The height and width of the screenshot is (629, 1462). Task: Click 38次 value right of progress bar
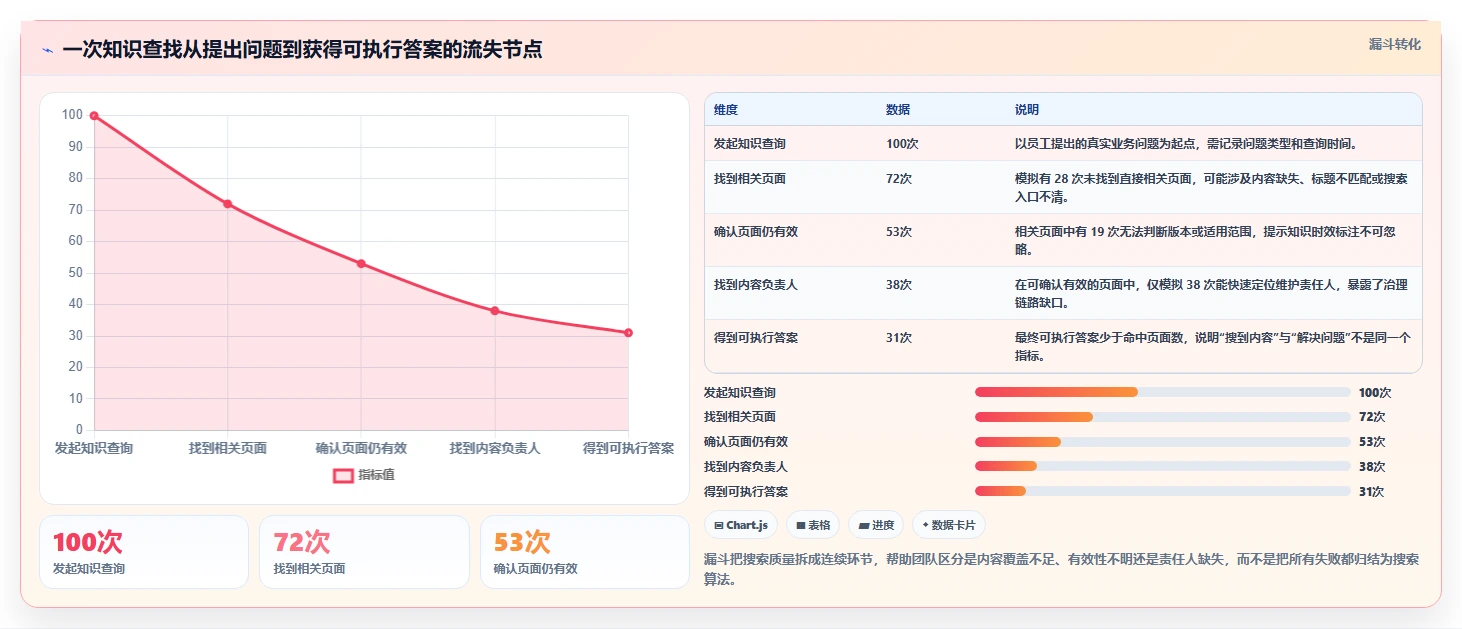1372,467
